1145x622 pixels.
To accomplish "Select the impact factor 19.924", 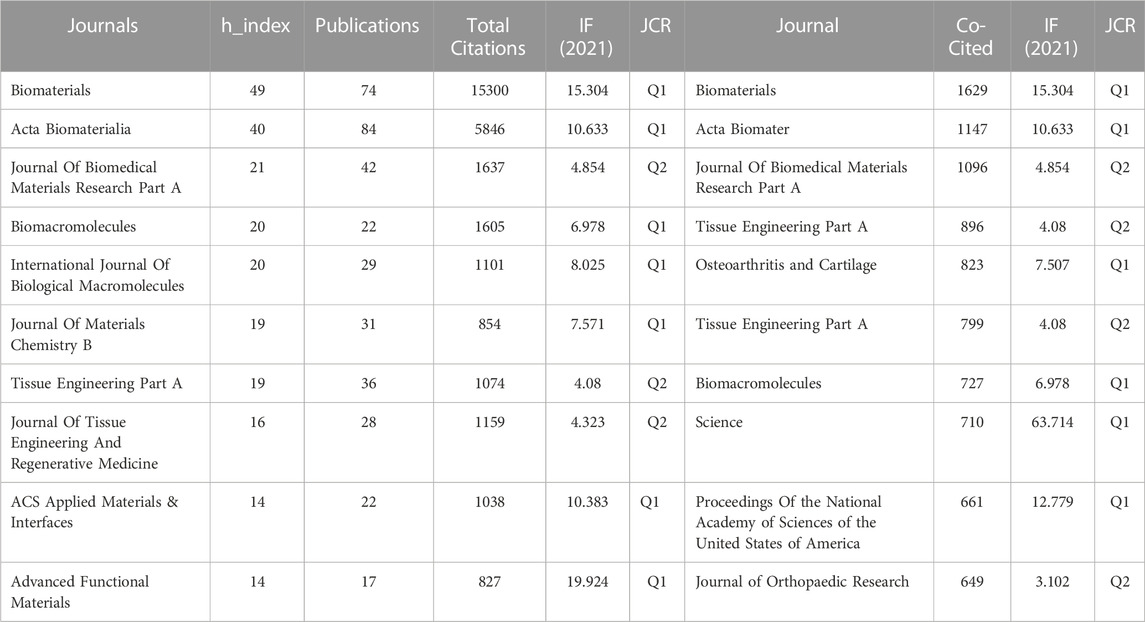I will (588, 582).
